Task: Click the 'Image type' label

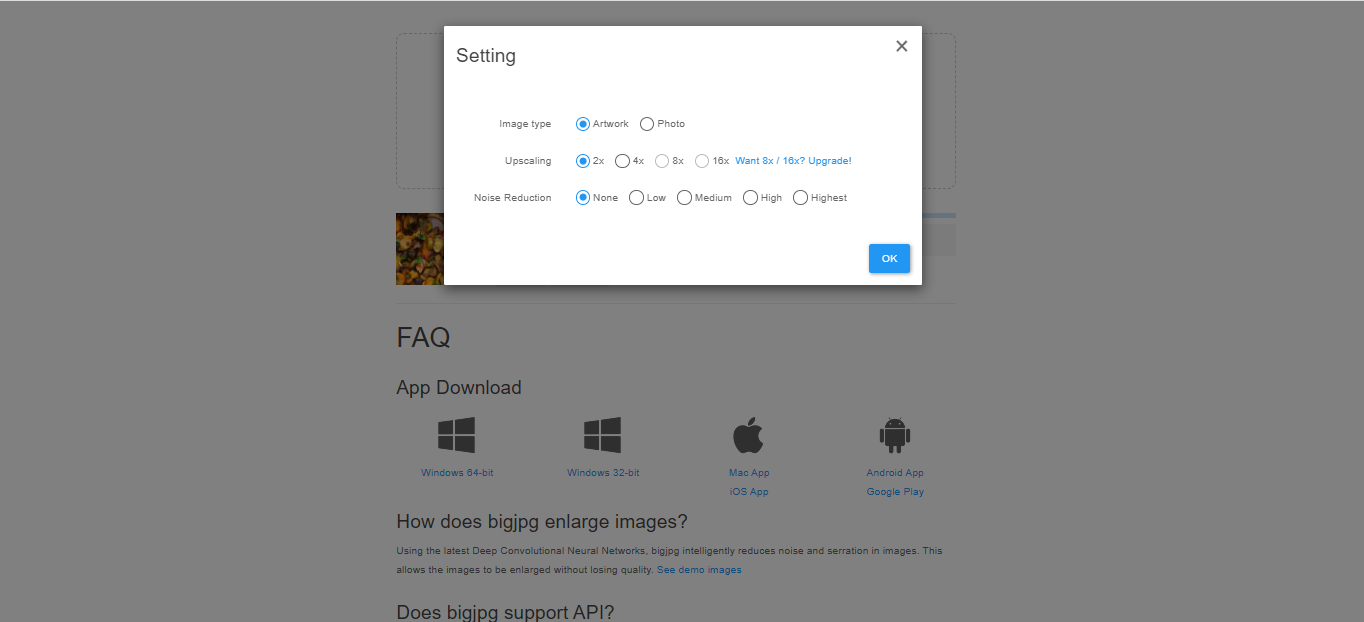Action: [525, 124]
